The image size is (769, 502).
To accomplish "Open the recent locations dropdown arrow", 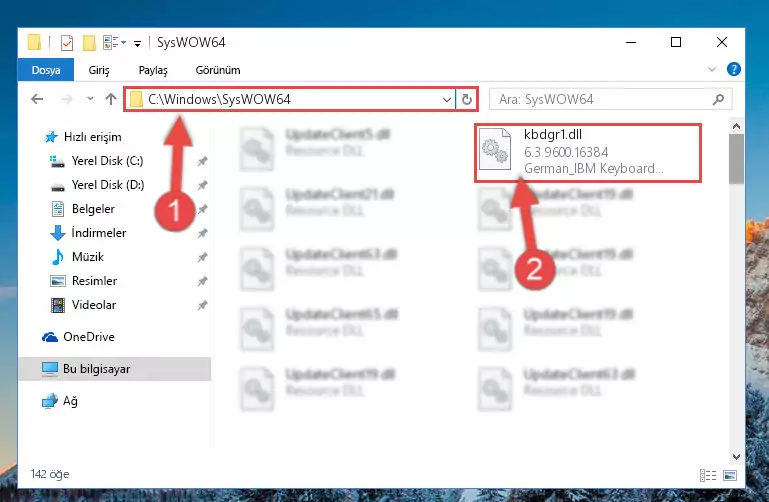I will (x=90, y=99).
